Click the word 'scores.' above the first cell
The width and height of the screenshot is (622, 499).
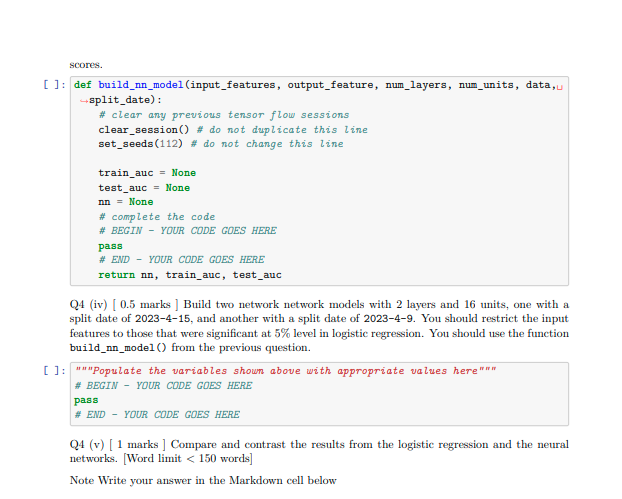click(86, 65)
